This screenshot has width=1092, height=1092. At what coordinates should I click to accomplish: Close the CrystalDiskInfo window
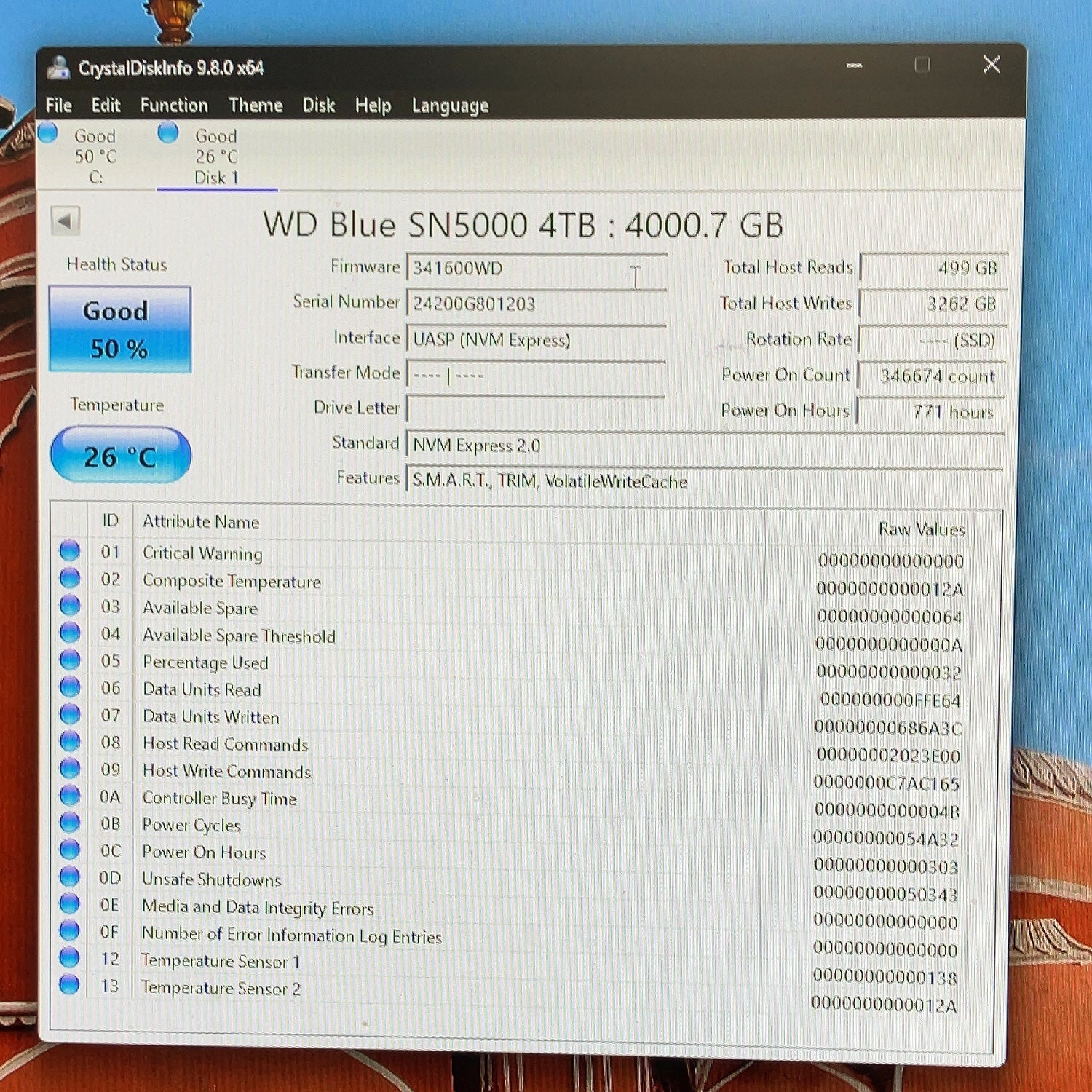coord(992,65)
